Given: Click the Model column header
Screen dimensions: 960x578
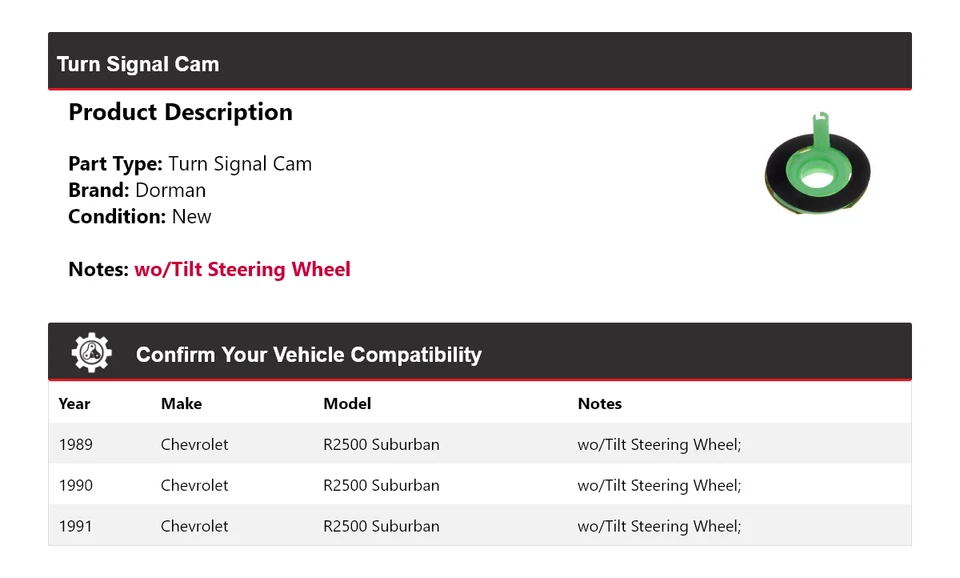Looking at the screenshot, I should point(347,404).
